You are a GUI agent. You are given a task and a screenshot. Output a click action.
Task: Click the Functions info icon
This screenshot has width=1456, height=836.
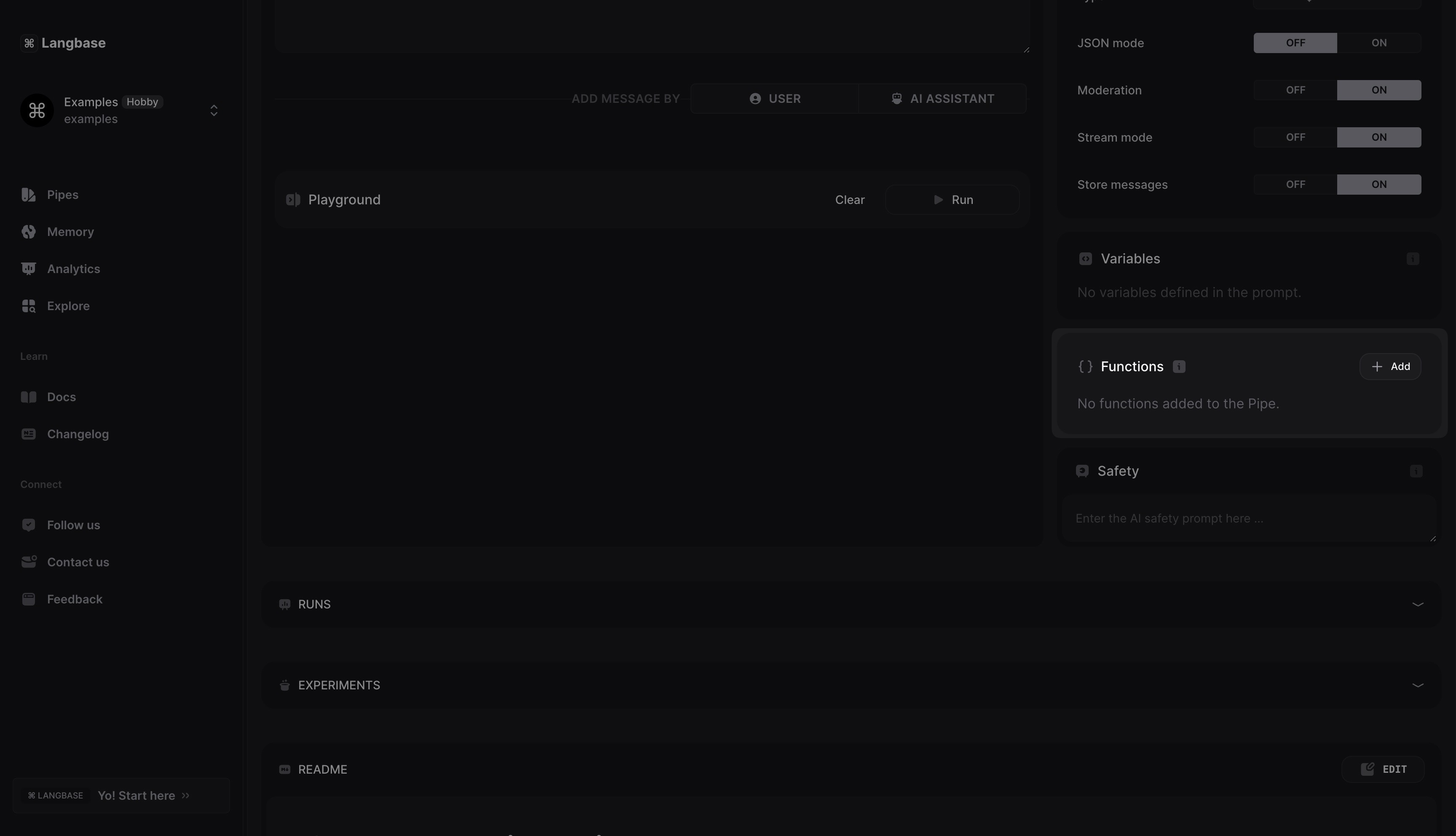point(1179,366)
